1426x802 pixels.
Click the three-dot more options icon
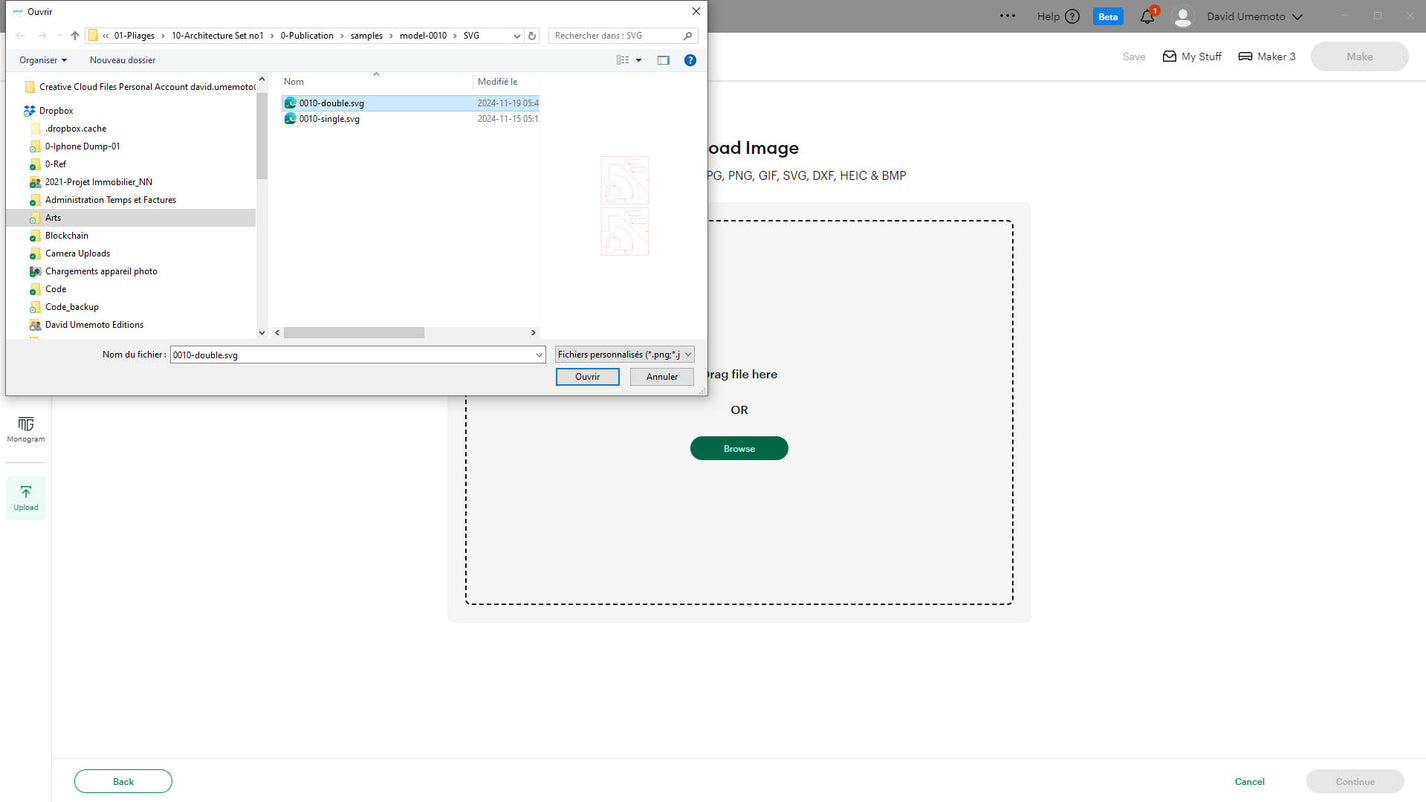[1007, 16]
